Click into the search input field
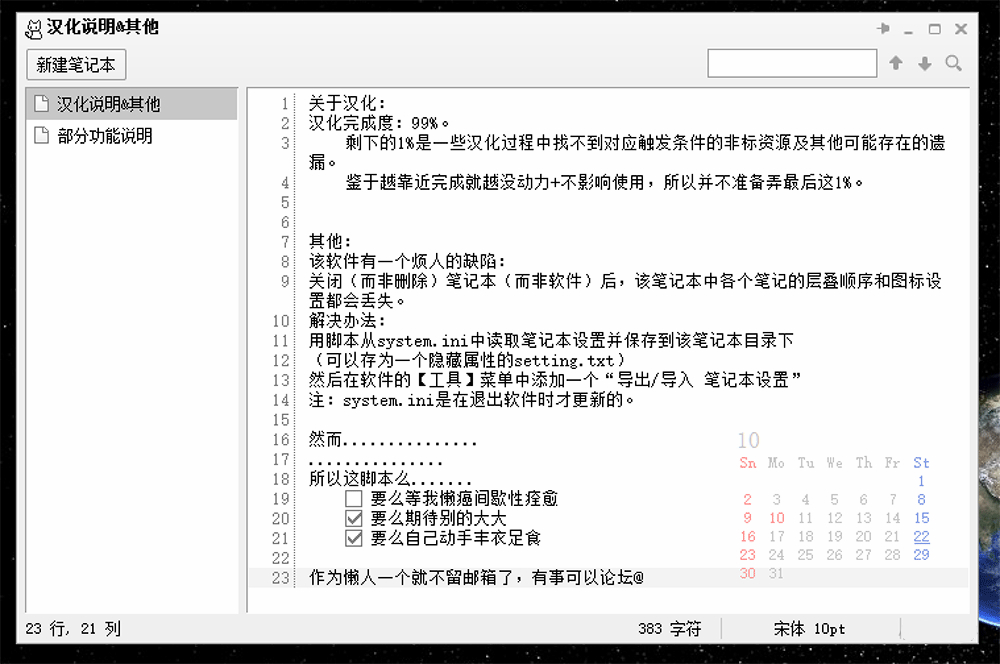This screenshot has width=1000, height=664. [x=792, y=63]
